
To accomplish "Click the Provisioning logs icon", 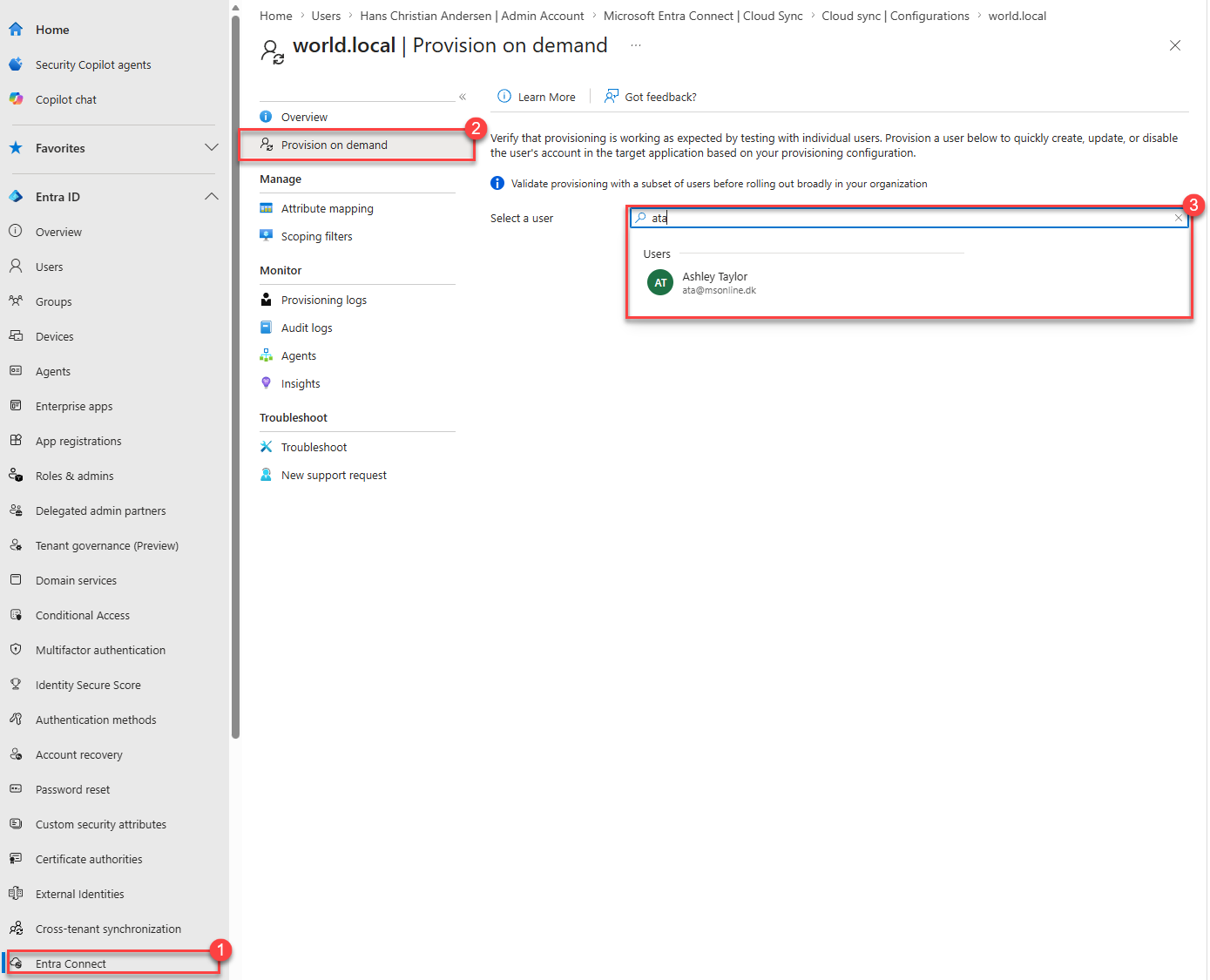I will pos(267,300).
